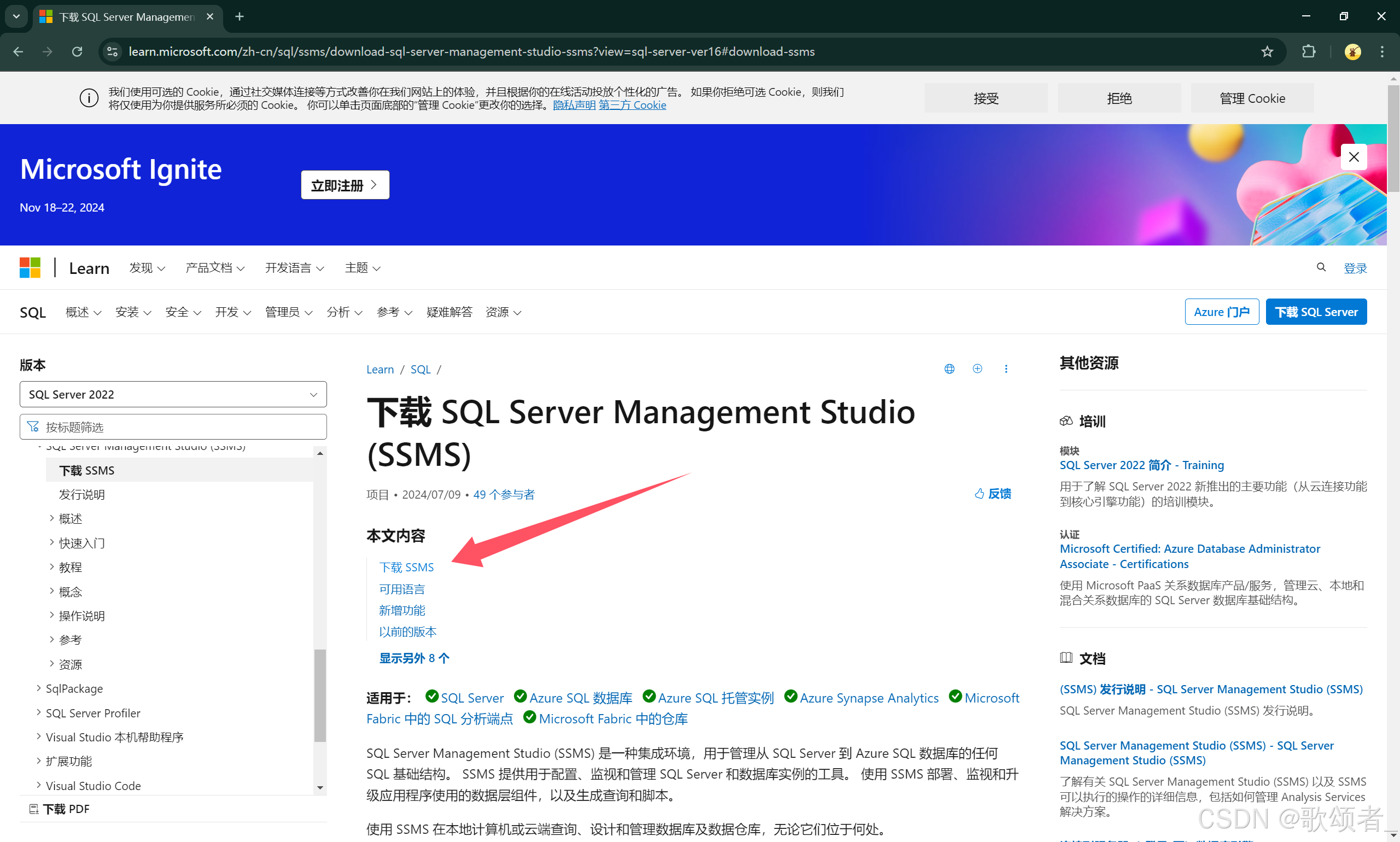Click the language globe icon near breadcrumb
Viewport: 1400px width, 842px height.
click(949, 369)
